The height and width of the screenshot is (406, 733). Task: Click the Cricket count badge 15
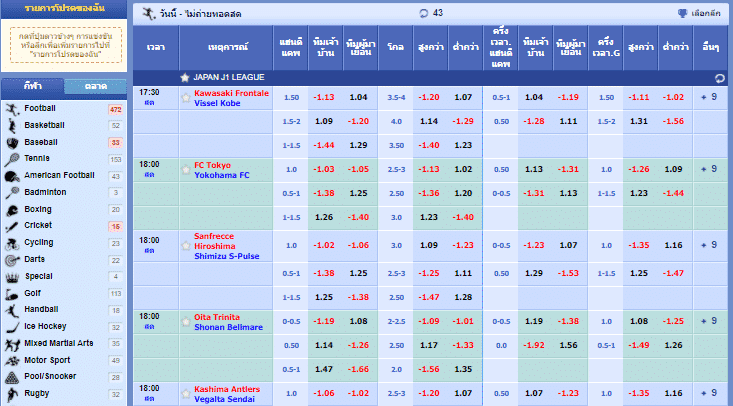point(115,227)
